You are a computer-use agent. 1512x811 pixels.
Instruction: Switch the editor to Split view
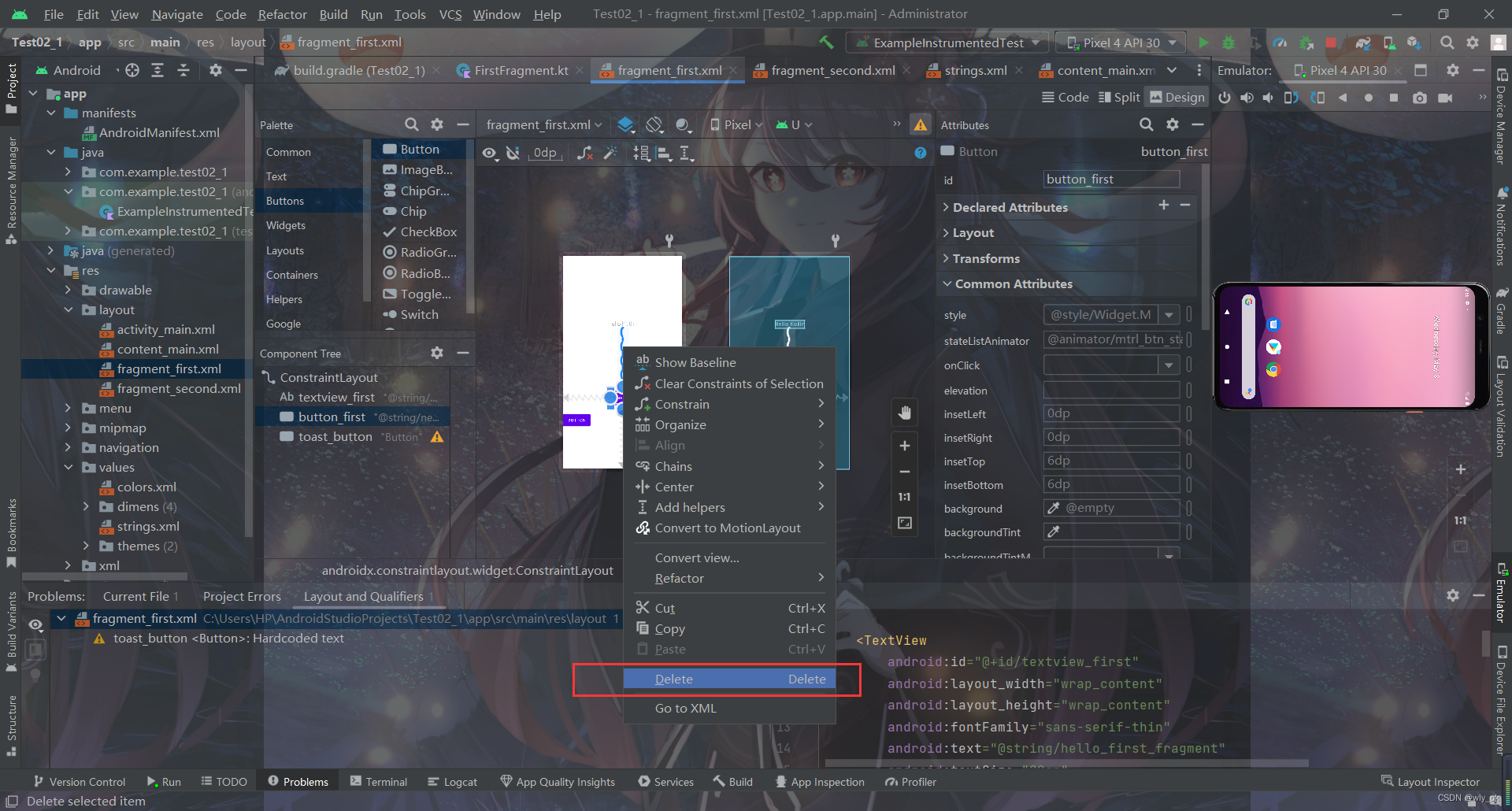[x=1119, y=97]
